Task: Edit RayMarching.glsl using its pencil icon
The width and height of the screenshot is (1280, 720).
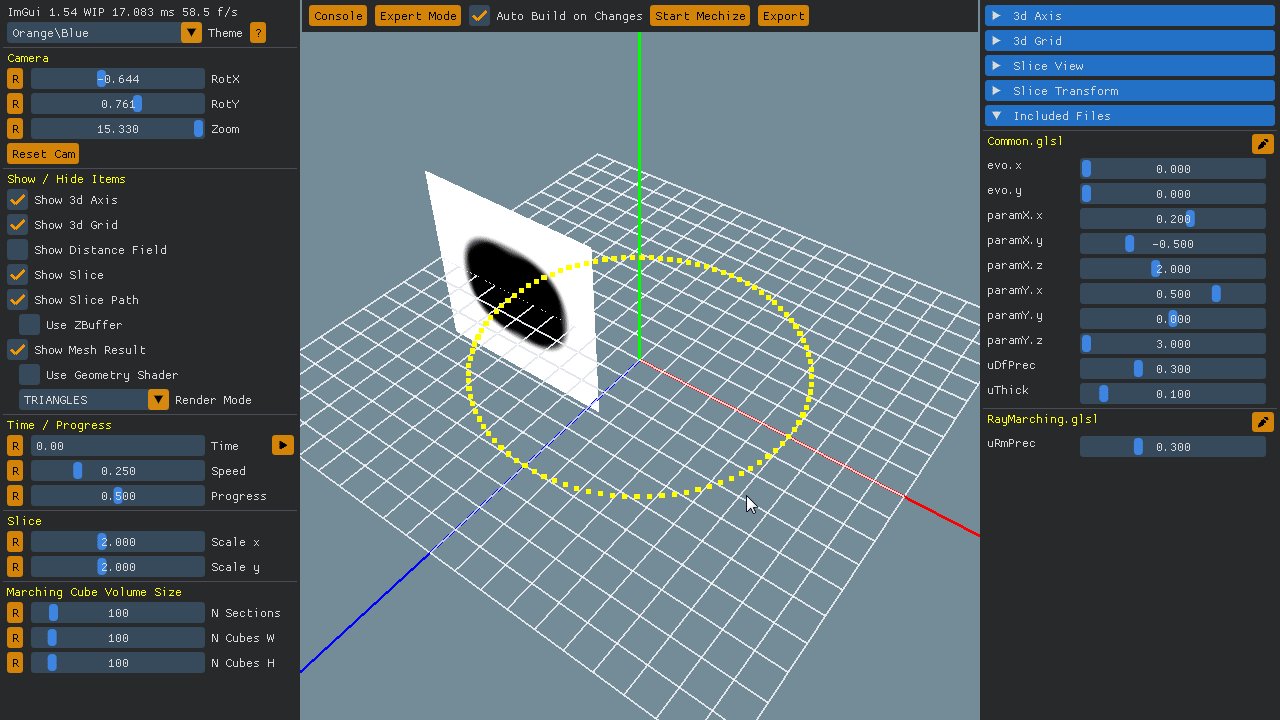Action: (1262, 421)
